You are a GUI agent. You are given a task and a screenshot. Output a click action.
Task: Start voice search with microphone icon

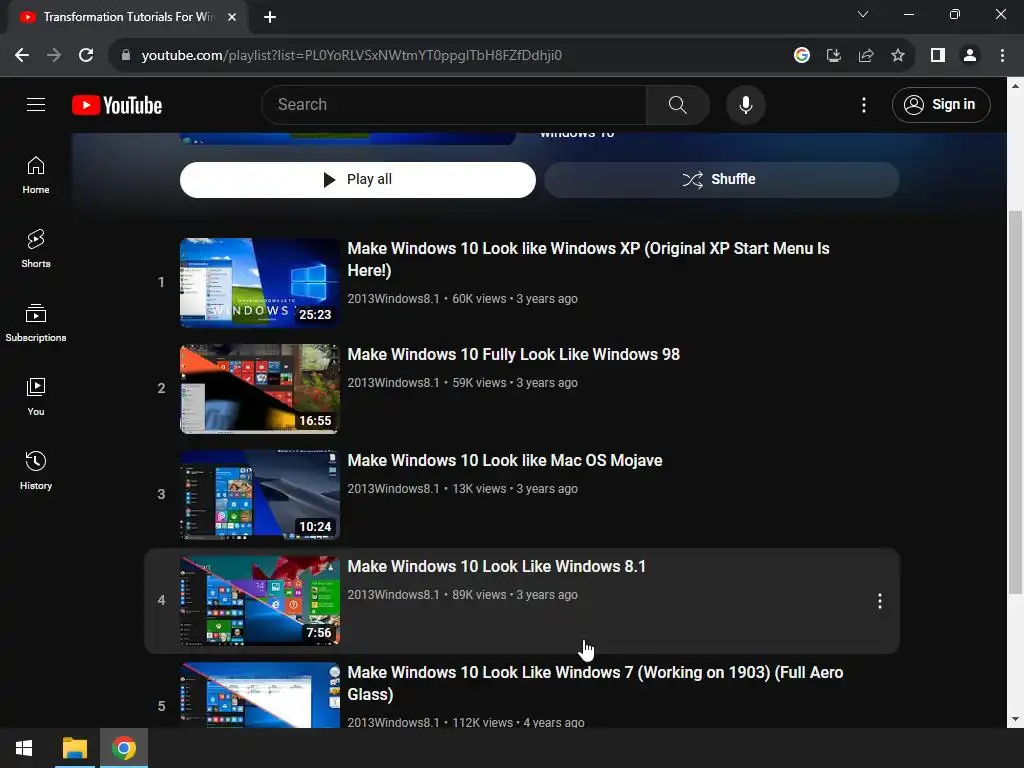click(x=745, y=104)
